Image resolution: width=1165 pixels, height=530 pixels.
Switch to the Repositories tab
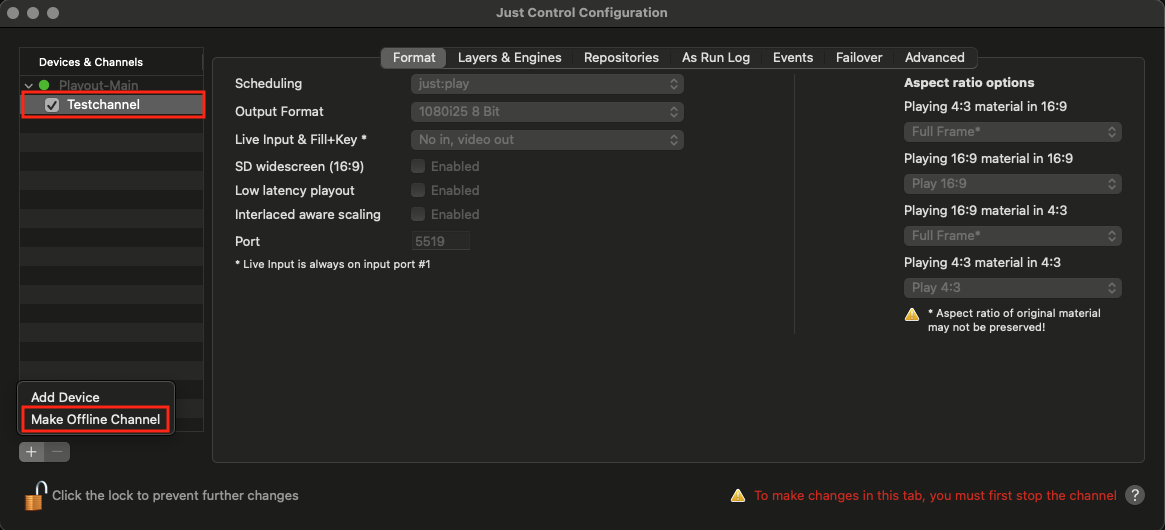621,57
